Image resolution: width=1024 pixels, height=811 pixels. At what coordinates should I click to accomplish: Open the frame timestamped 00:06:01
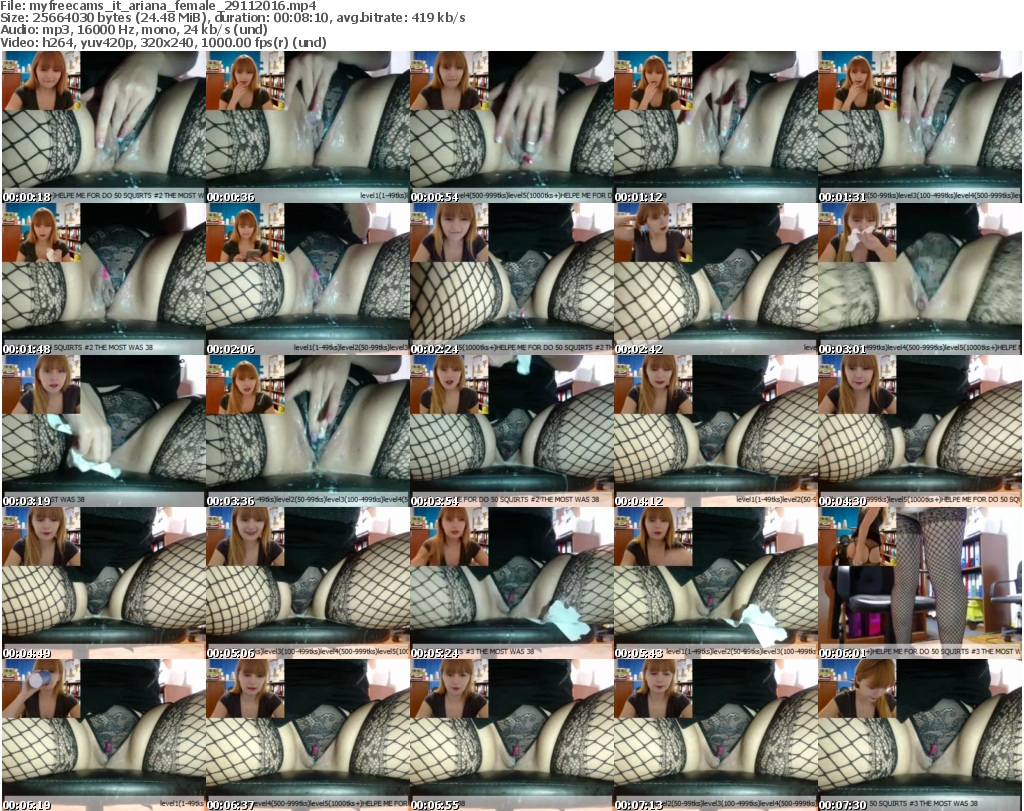(919, 583)
